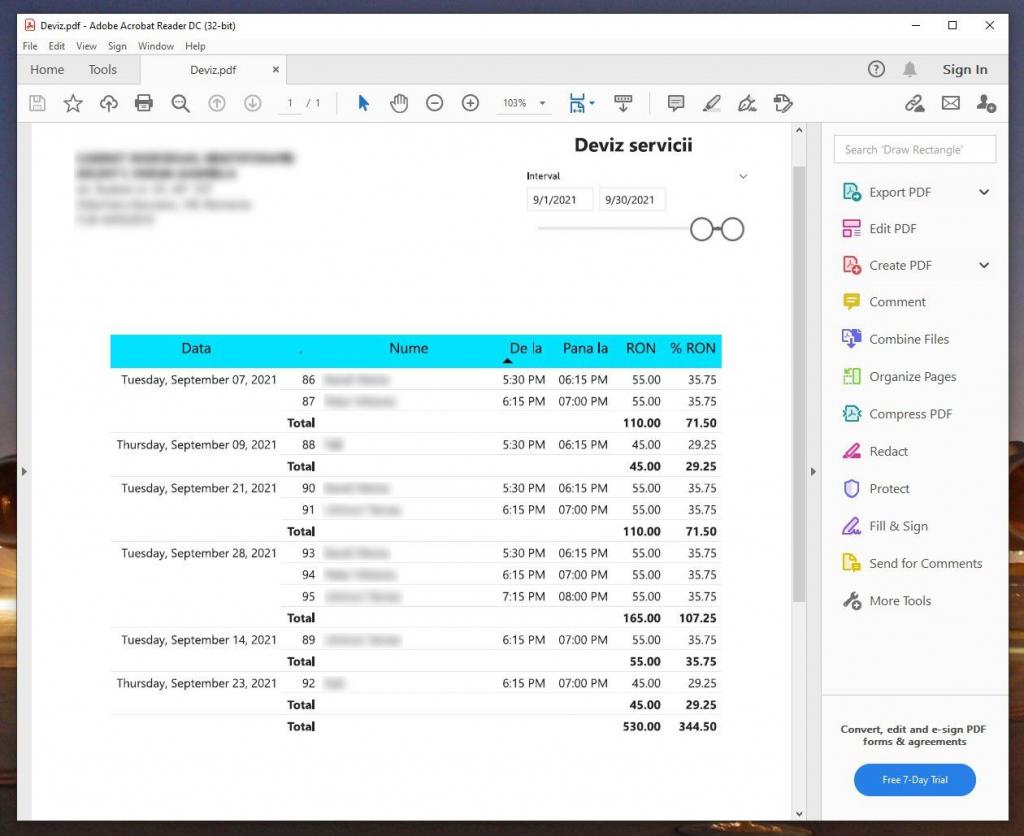Open the notifications bell
1024x836 pixels.
point(910,69)
